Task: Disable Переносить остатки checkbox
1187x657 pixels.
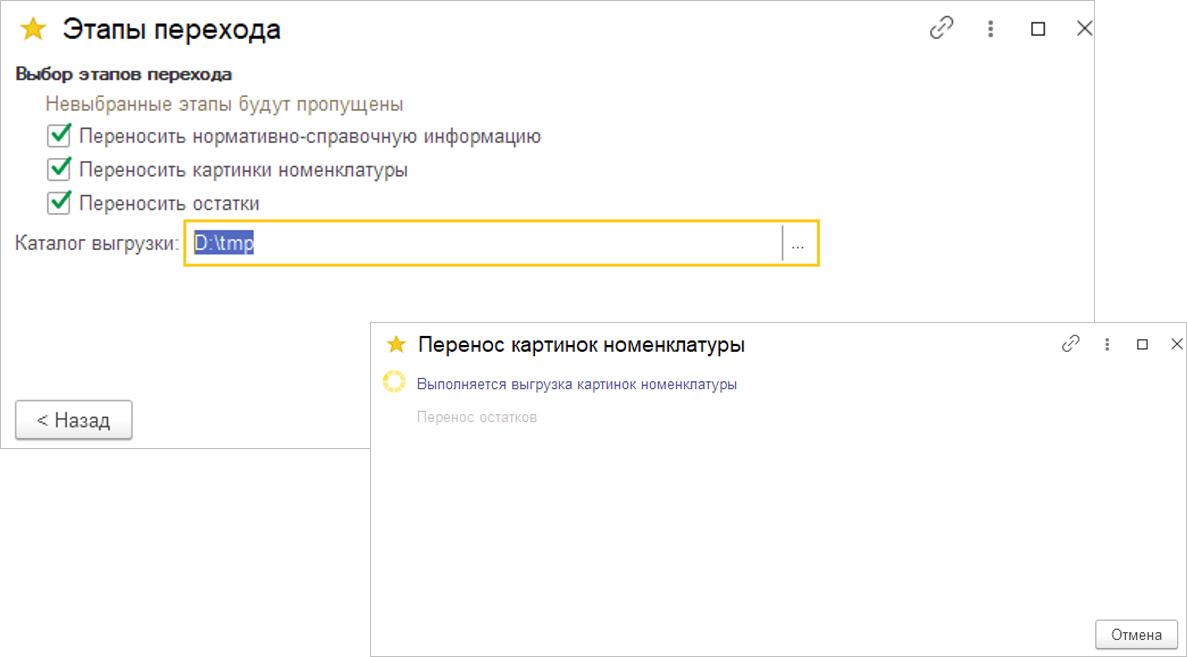Action: [59, 203]
